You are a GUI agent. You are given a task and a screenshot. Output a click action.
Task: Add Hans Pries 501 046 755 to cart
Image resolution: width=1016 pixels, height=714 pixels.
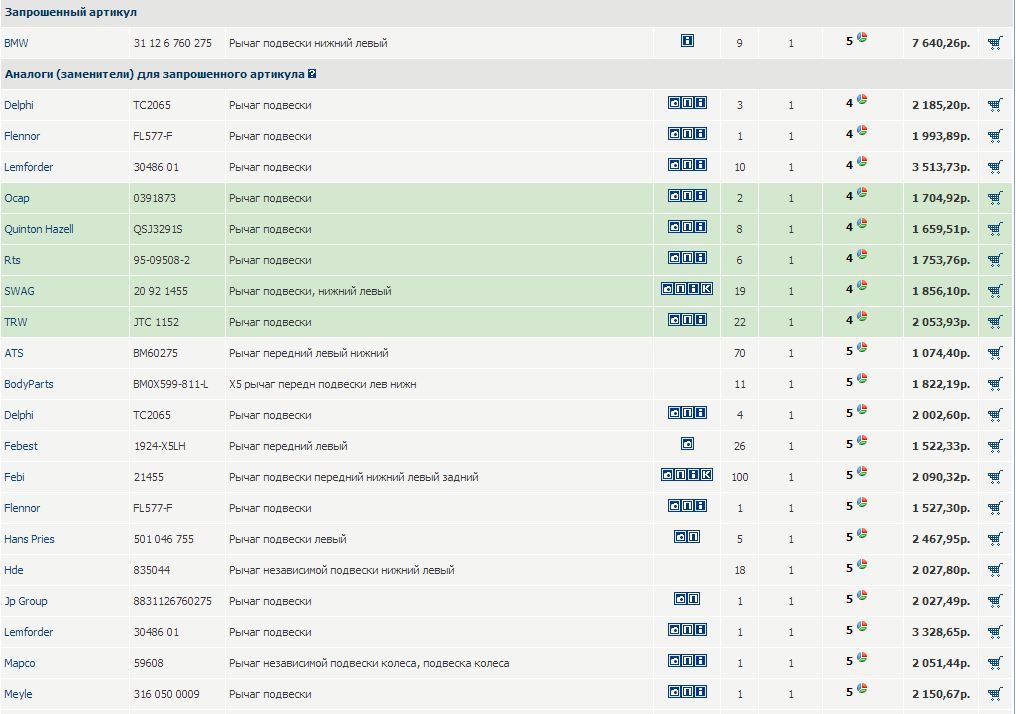[x=995, y=539]
